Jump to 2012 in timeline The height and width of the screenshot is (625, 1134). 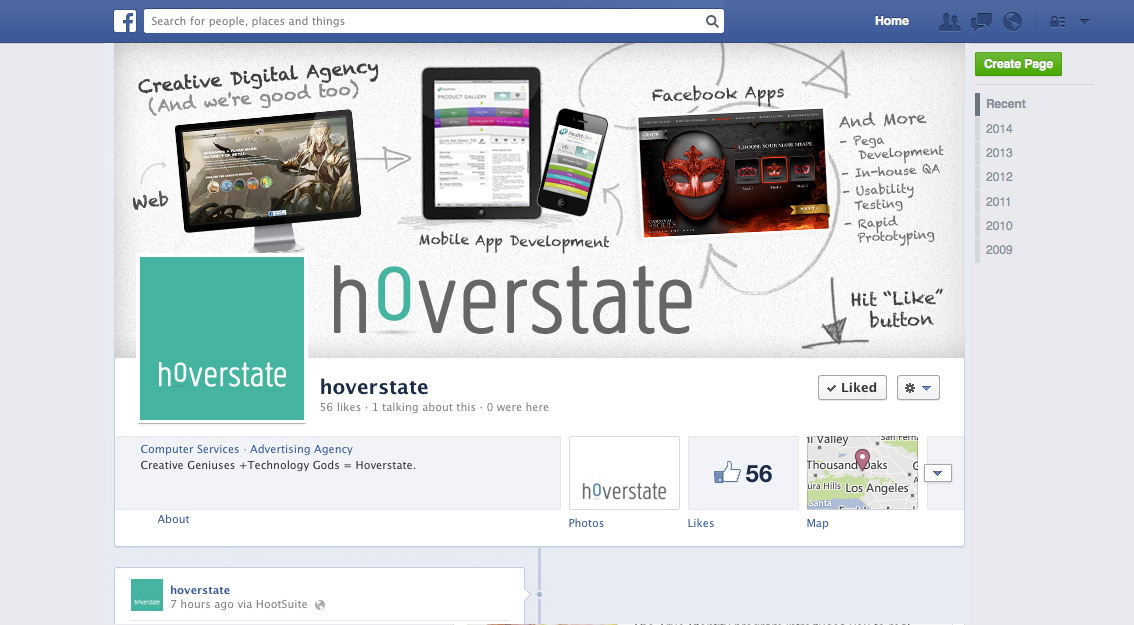(999, 177)
